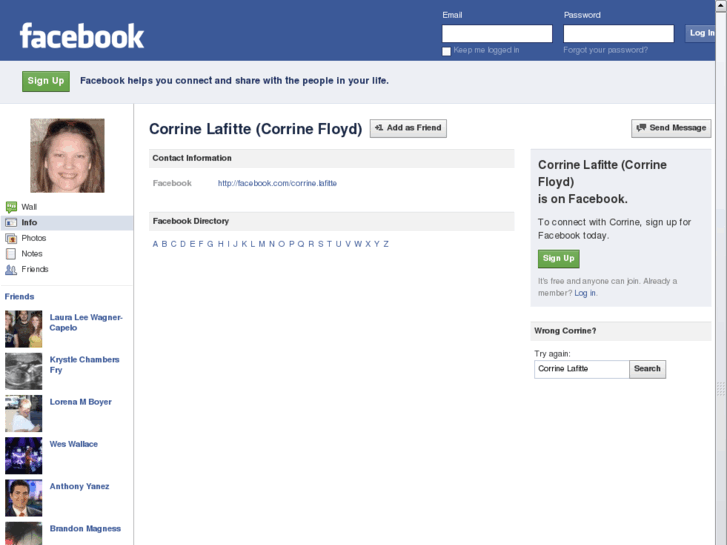The image size is (727, 545).
Task: Click Search button under Wrong Corrine
Action: click(x=647, y=369)
